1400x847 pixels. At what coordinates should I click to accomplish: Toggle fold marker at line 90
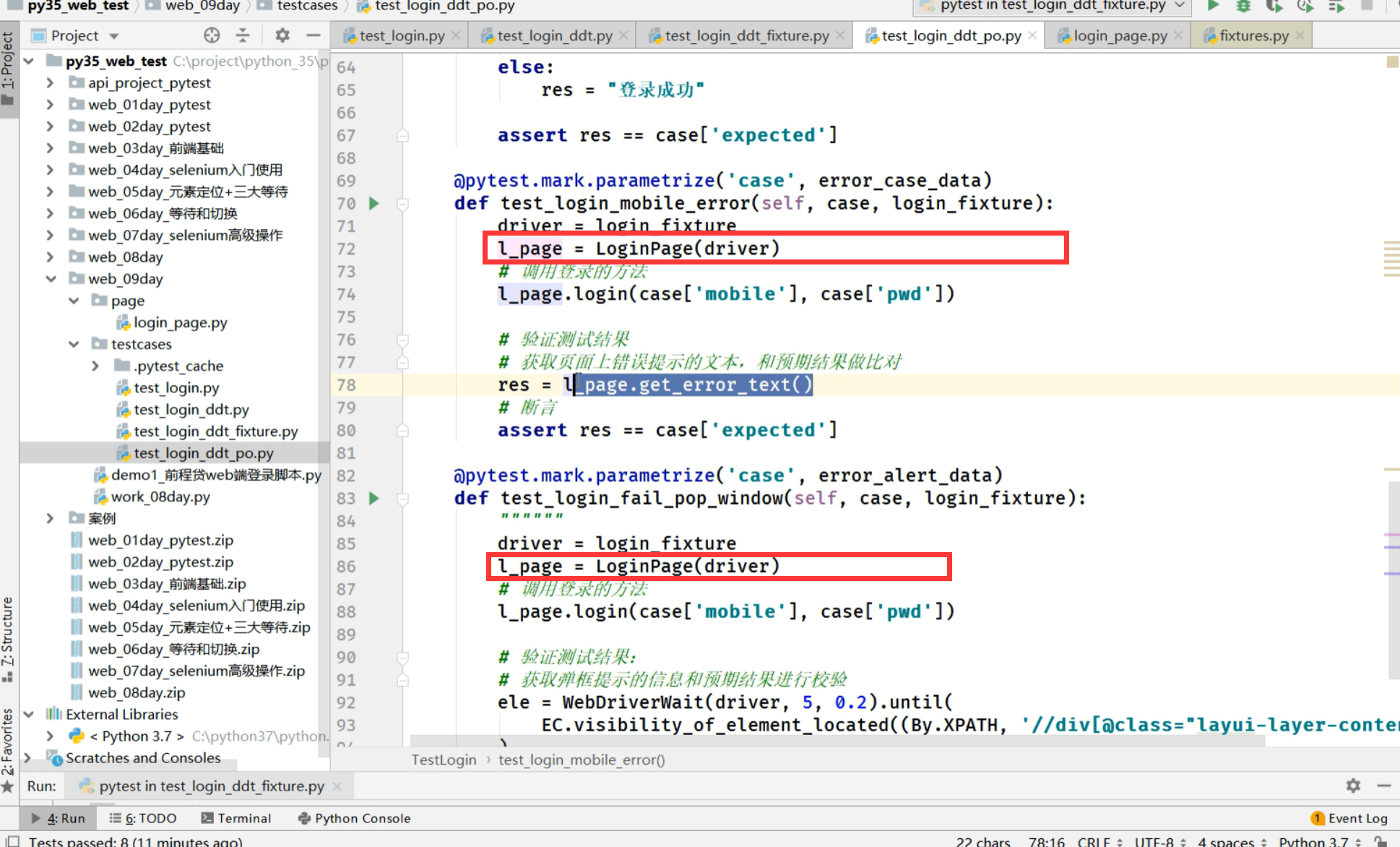click(x=403, y=658)
